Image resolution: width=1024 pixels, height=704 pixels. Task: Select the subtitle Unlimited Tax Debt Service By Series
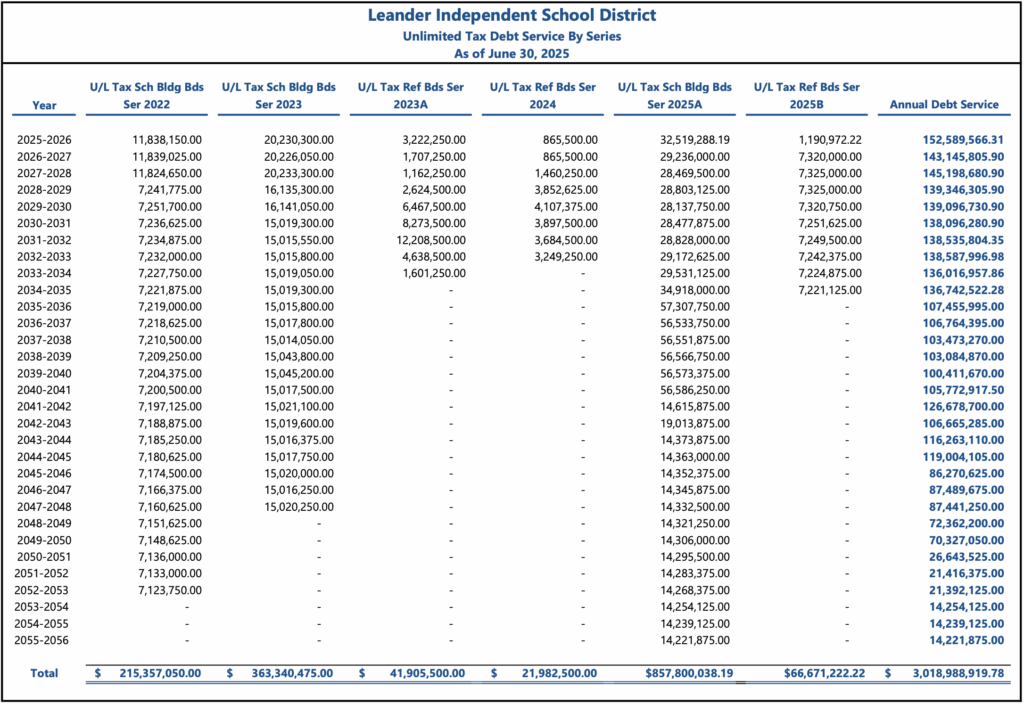(511, 37)
